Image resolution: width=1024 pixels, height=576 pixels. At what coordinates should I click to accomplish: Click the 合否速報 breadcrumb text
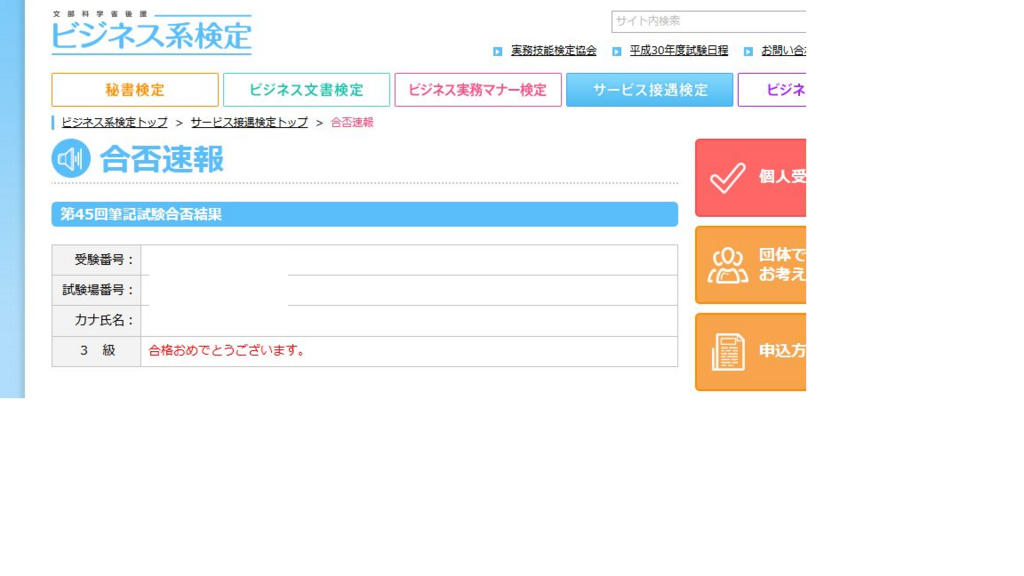[352, 122]
